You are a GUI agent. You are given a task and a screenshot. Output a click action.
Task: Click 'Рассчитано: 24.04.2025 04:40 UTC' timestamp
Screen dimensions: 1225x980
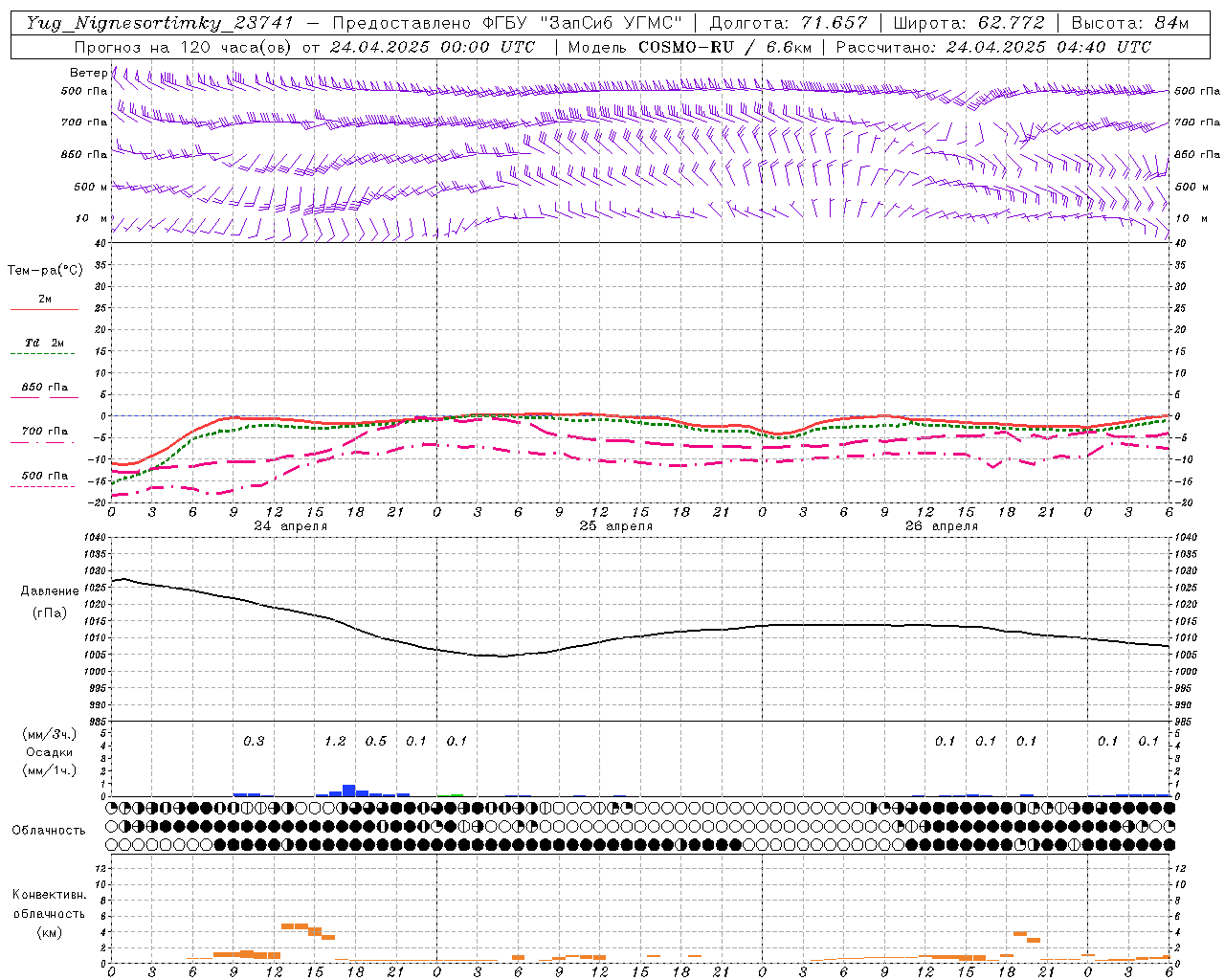[x=993, y=47]
